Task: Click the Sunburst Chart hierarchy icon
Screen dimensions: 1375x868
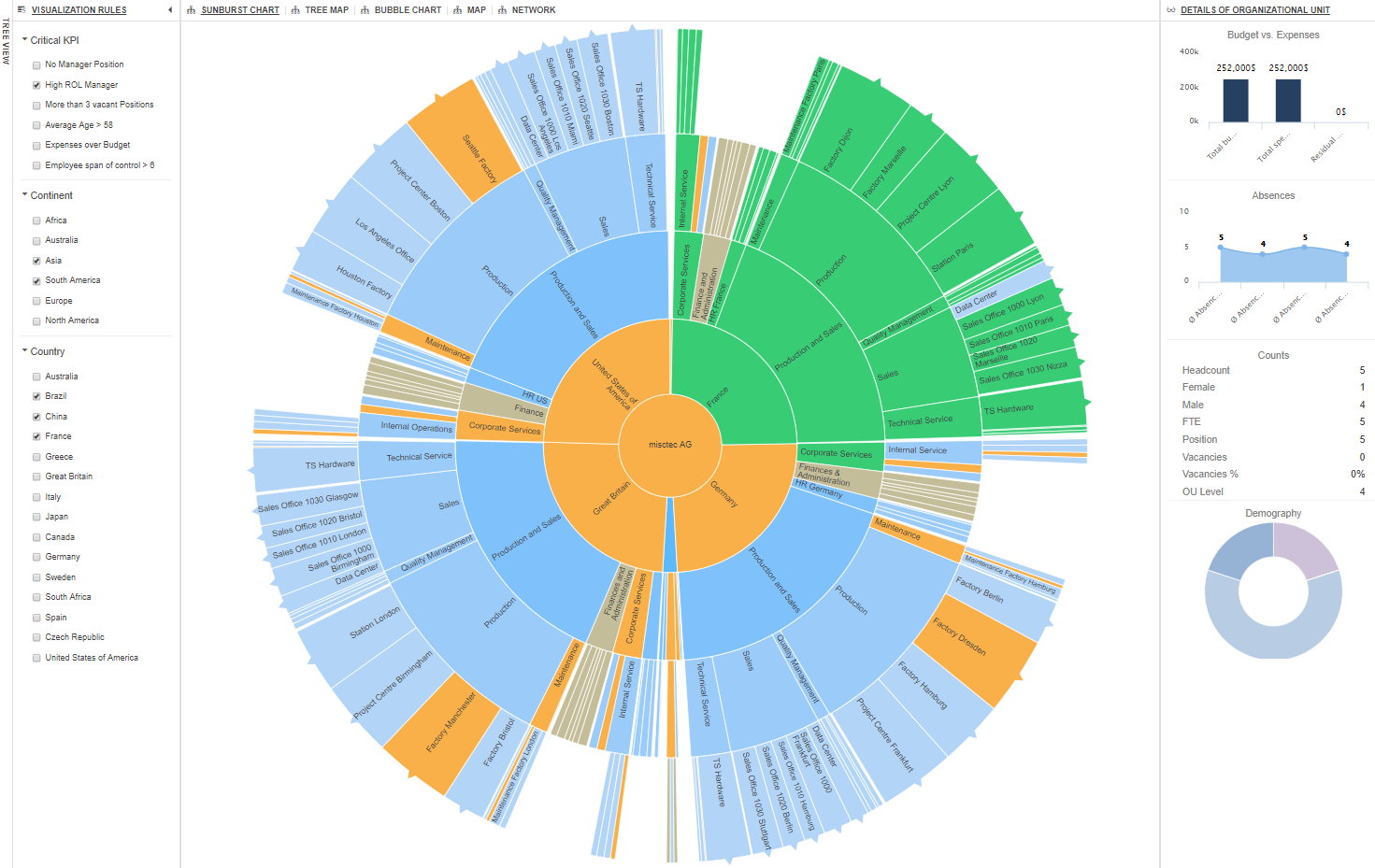Action: pyautogui.click(x=192, y=10)
